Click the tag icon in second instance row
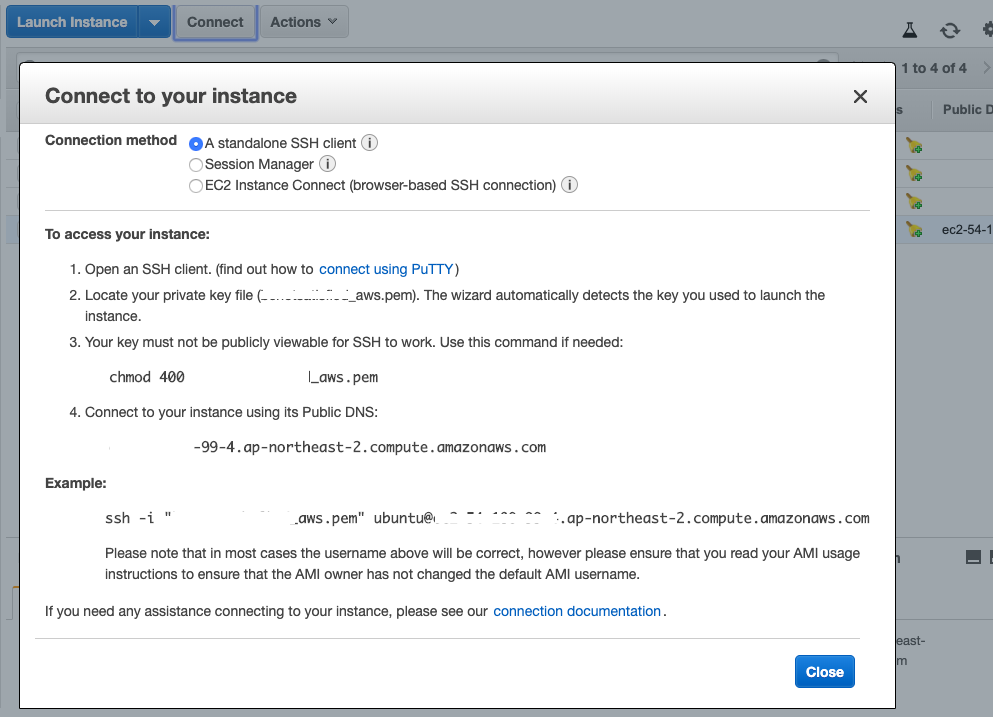The width and height of the screenshot is (993, 717). point(914,174)
